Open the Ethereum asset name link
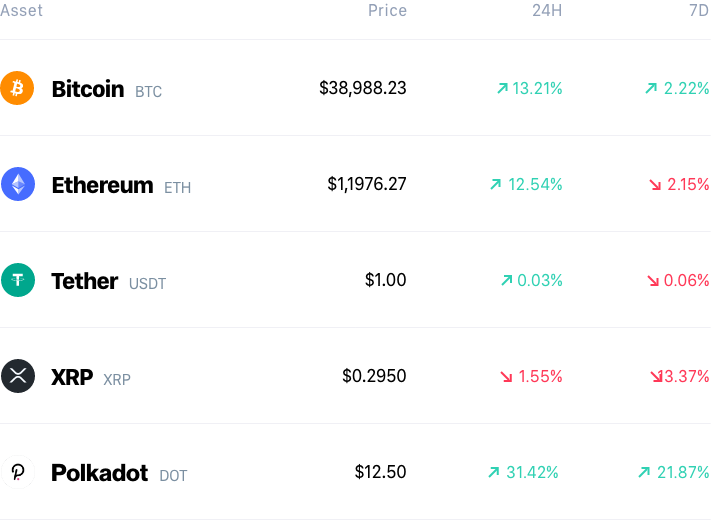Image resolution: width=711 pixels, height=520 pixels. point(102,185)
